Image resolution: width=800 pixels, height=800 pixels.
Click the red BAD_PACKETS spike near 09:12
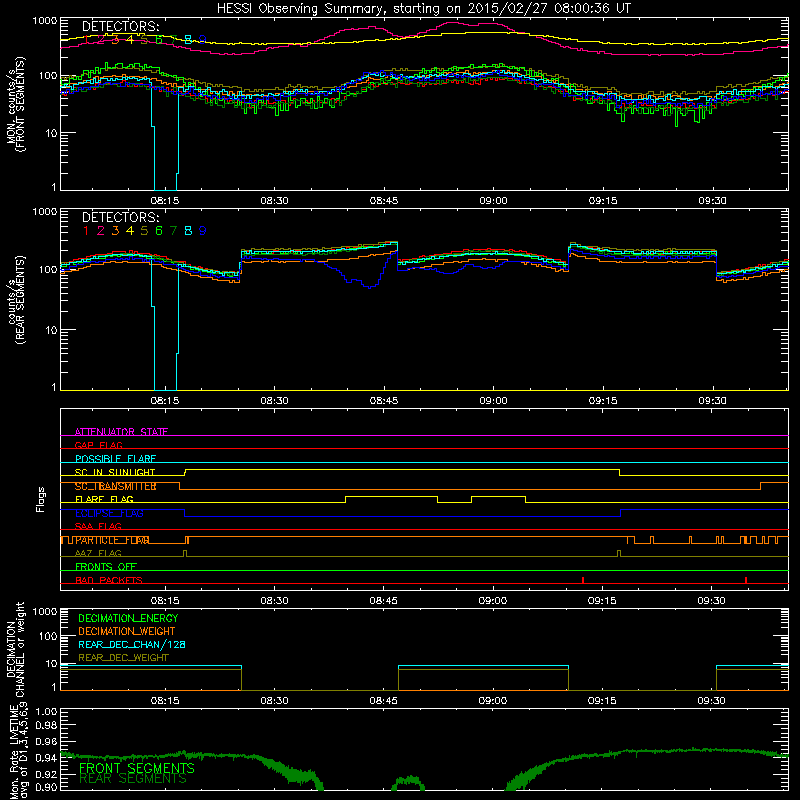(x=583, y=580)
